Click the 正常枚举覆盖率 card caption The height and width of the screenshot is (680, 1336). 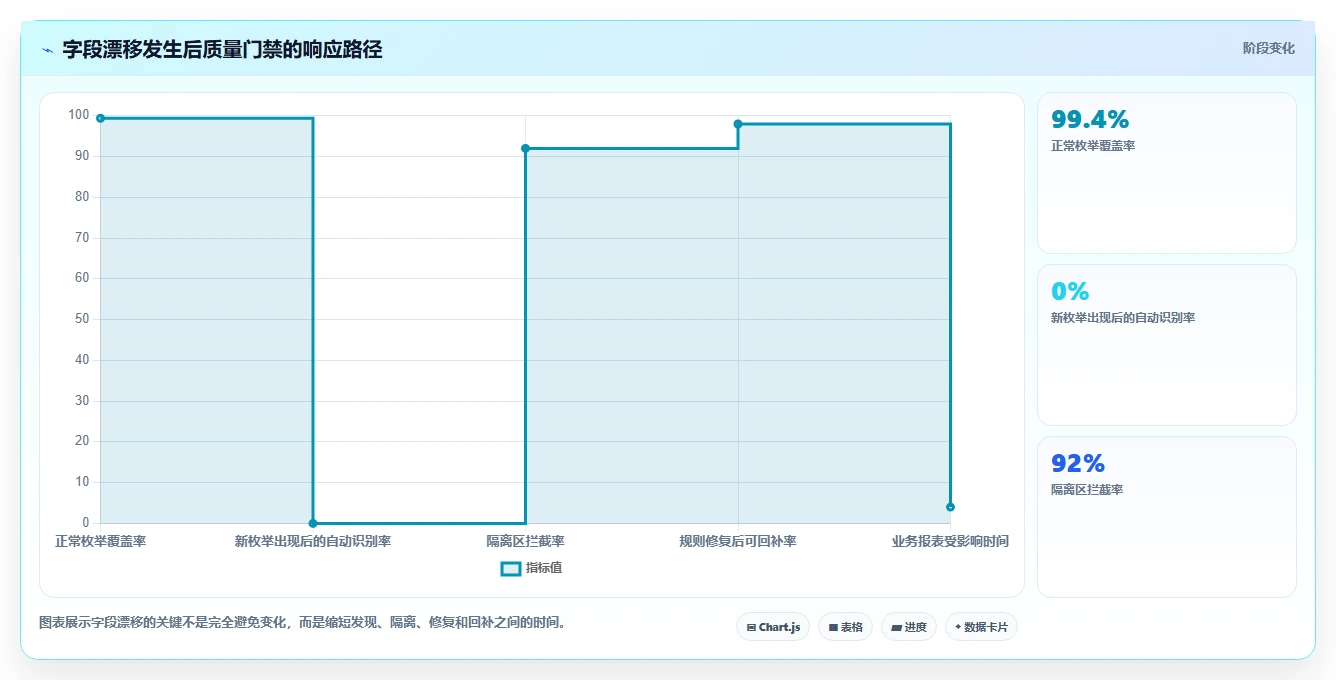coord(1093,146)
